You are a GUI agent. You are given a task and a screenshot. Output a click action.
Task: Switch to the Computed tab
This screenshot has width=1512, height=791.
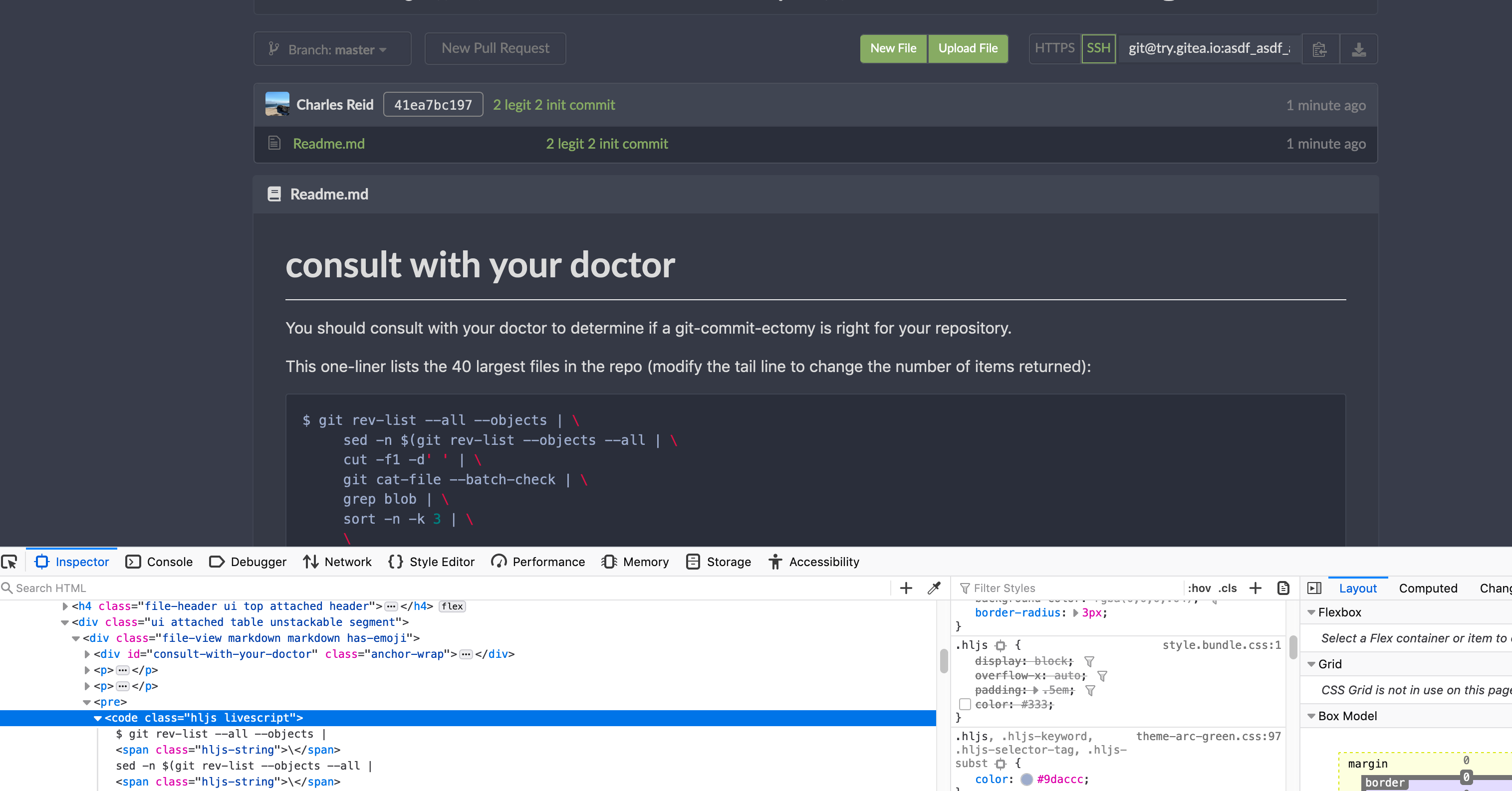pos(1428,588)
